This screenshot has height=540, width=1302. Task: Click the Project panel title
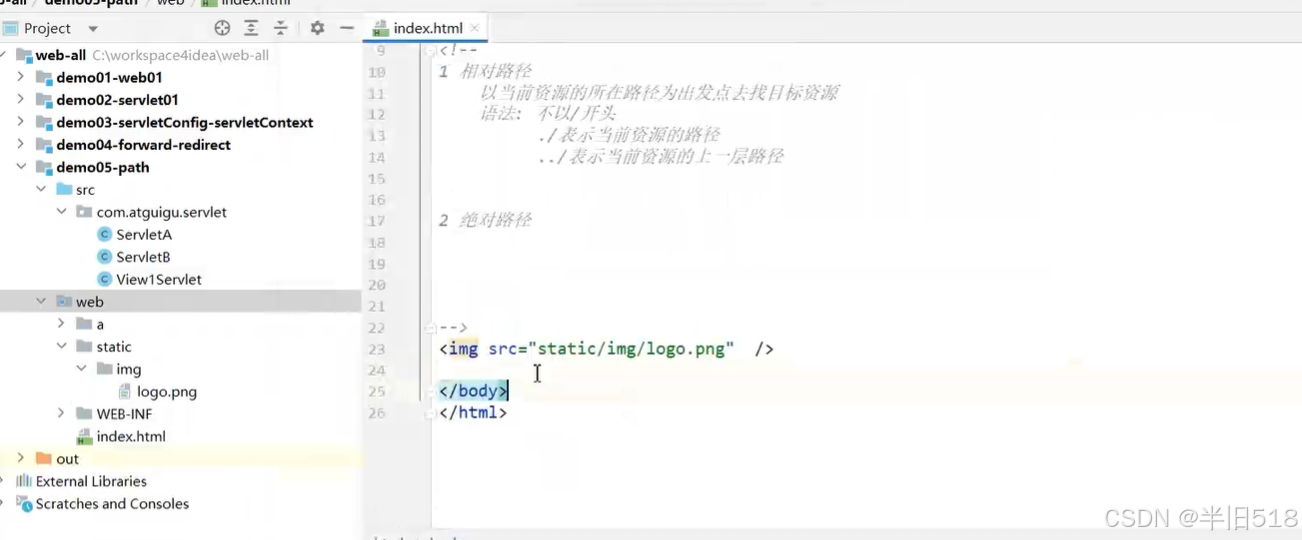47,29
